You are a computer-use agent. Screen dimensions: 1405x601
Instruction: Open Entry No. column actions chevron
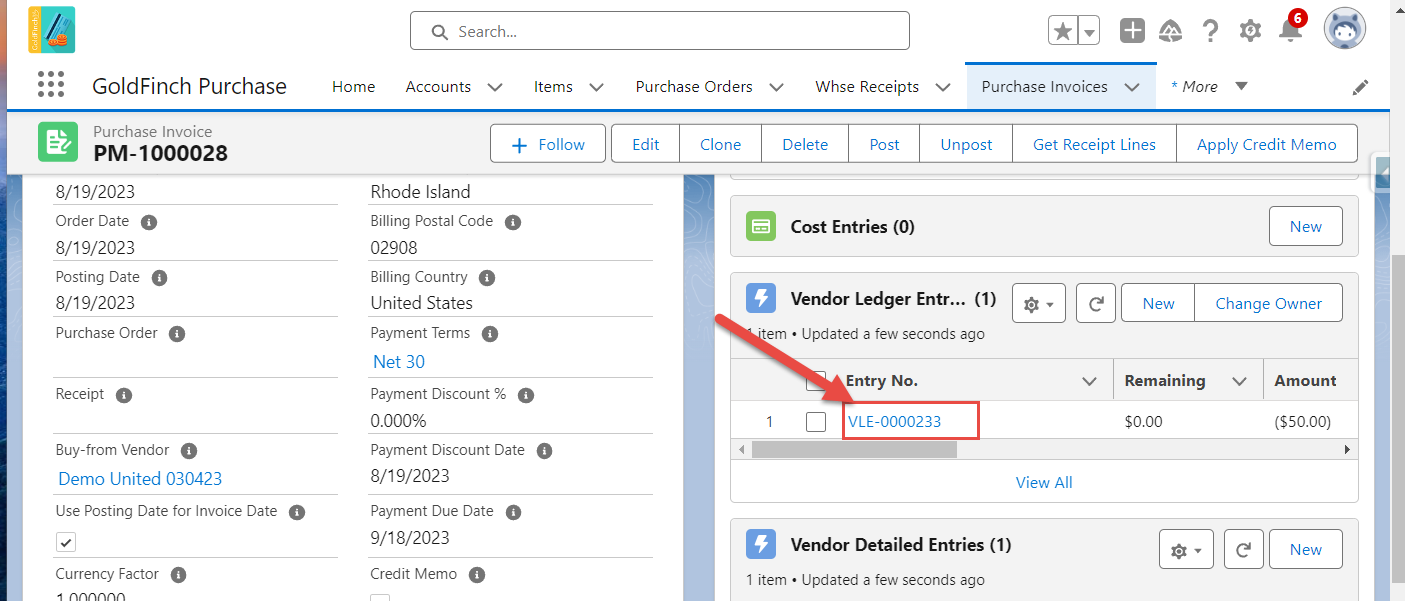click(x=1090, y=381)
